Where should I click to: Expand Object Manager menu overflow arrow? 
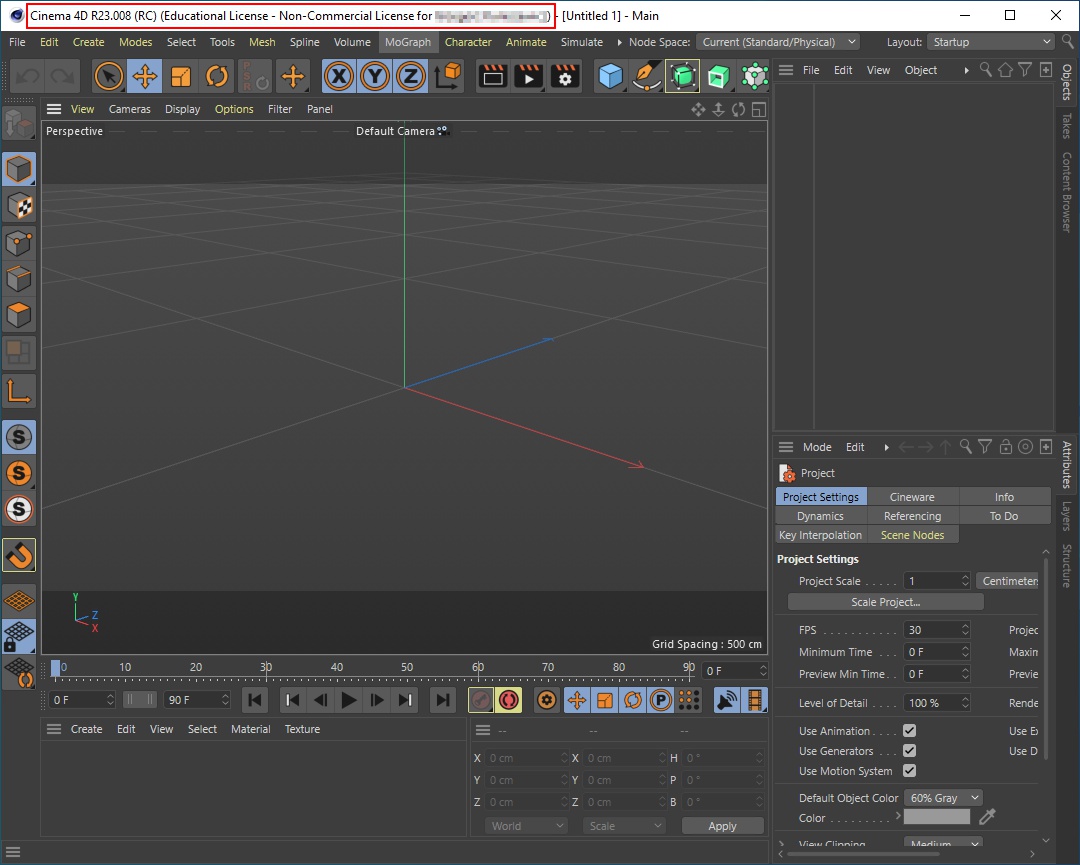[x=966, y=70]
